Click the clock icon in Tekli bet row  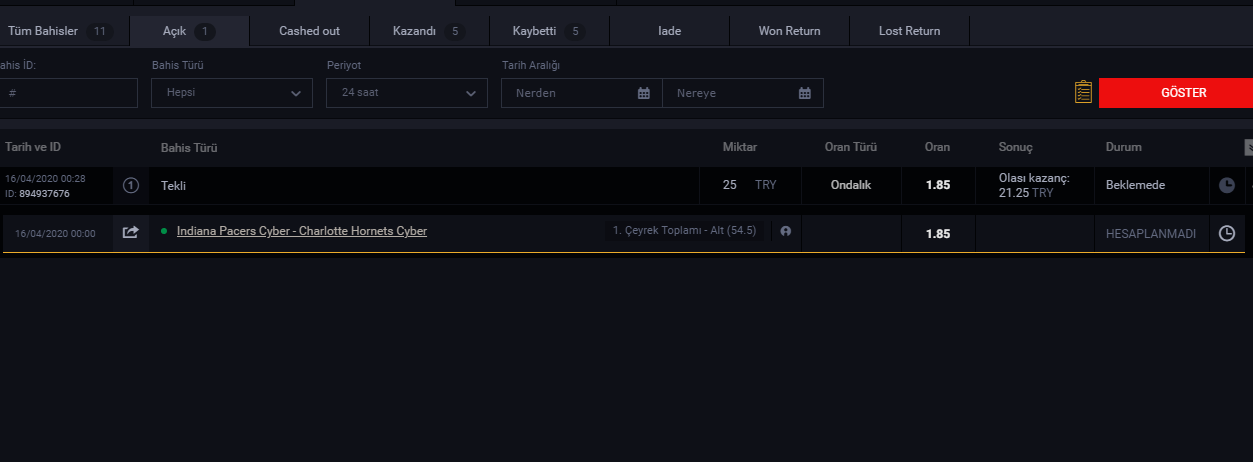coord(1227,185)
